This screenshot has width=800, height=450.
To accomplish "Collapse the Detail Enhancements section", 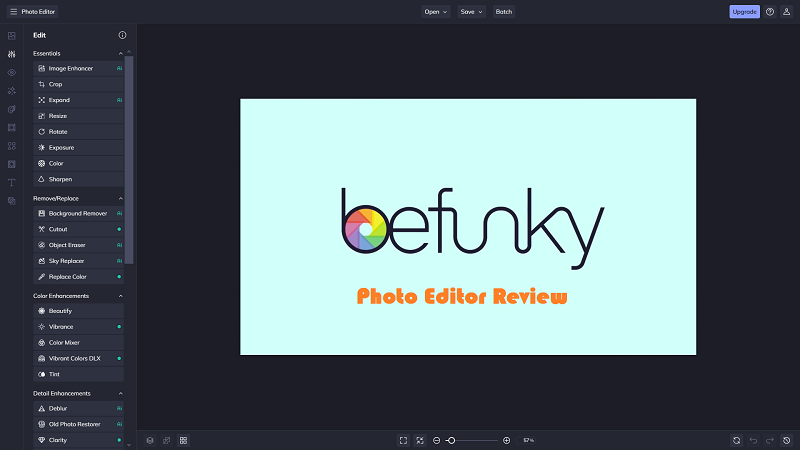I will (120, 393).
